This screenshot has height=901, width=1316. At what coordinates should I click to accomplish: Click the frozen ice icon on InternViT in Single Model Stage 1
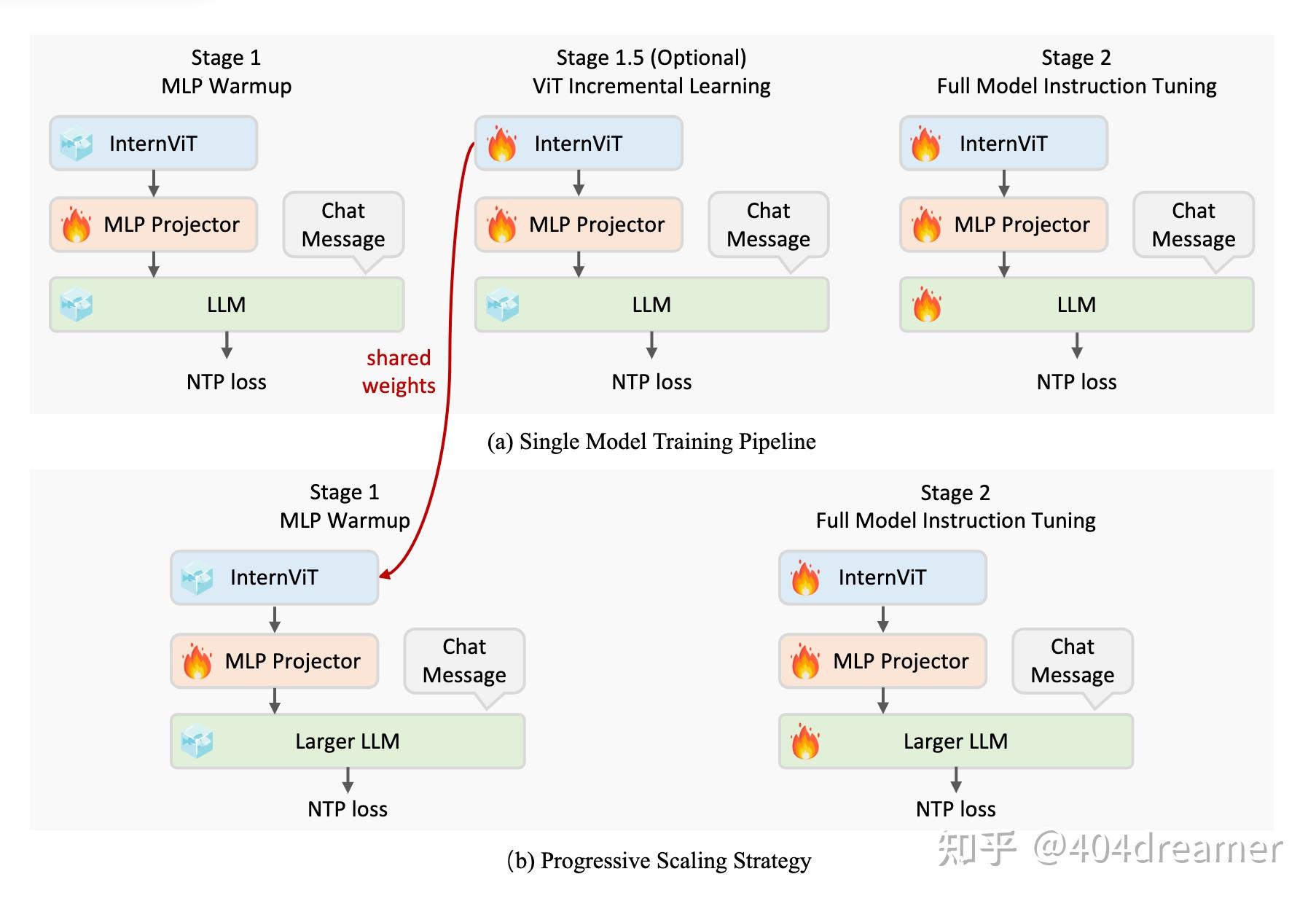pyautogui.click(x=77, y=144)
